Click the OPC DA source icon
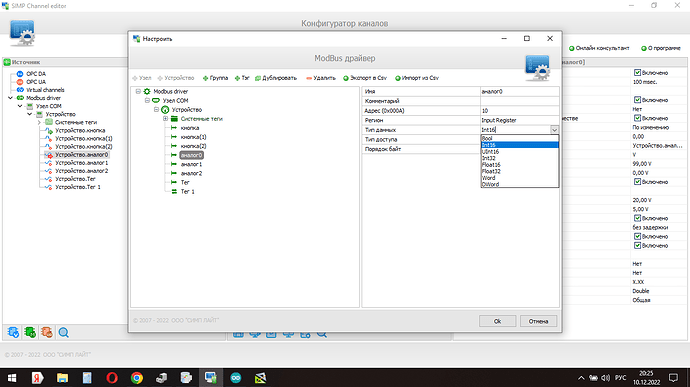Screen dimensions: 690x387 [20, 74]
